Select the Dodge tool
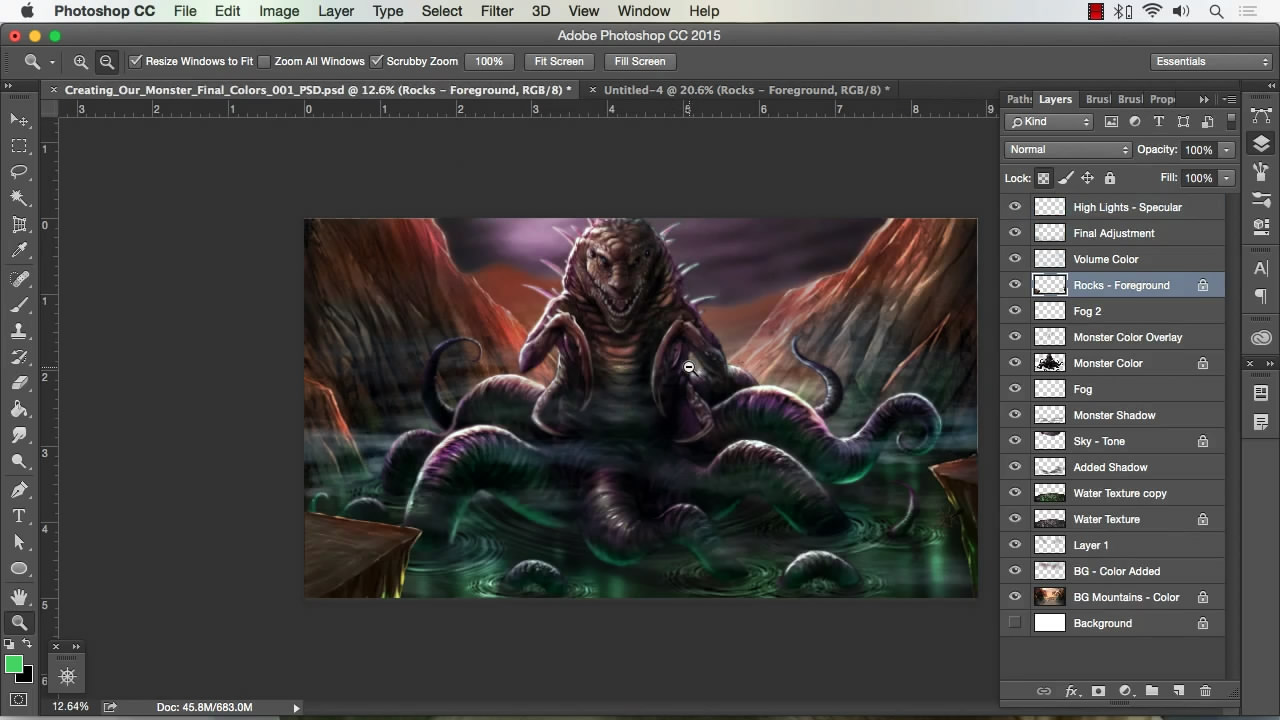1280x720 pixels. [19, 461]
